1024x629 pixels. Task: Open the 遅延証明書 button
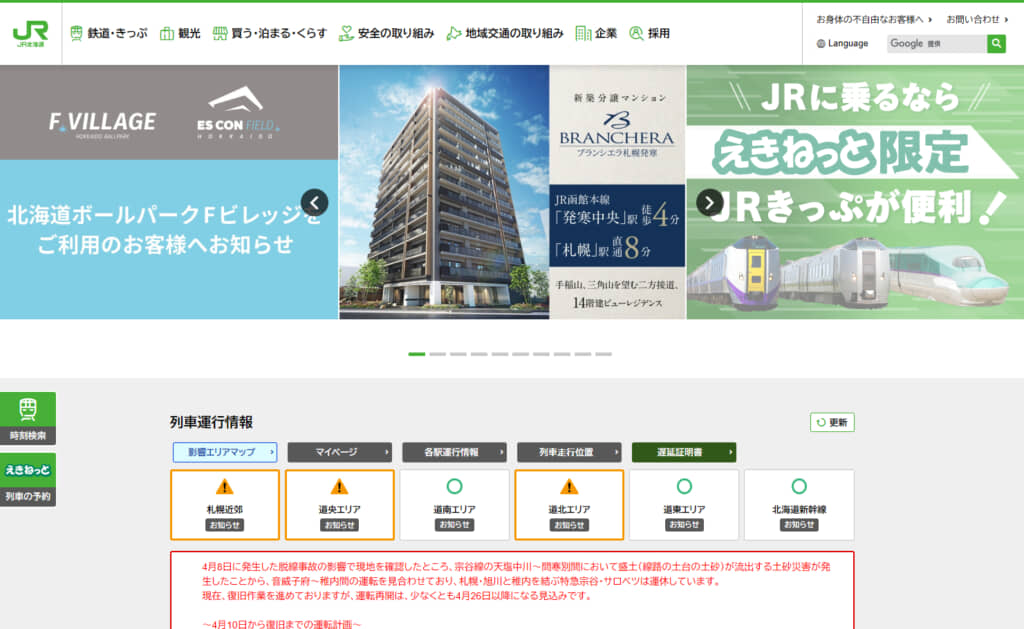click(684, 452)
